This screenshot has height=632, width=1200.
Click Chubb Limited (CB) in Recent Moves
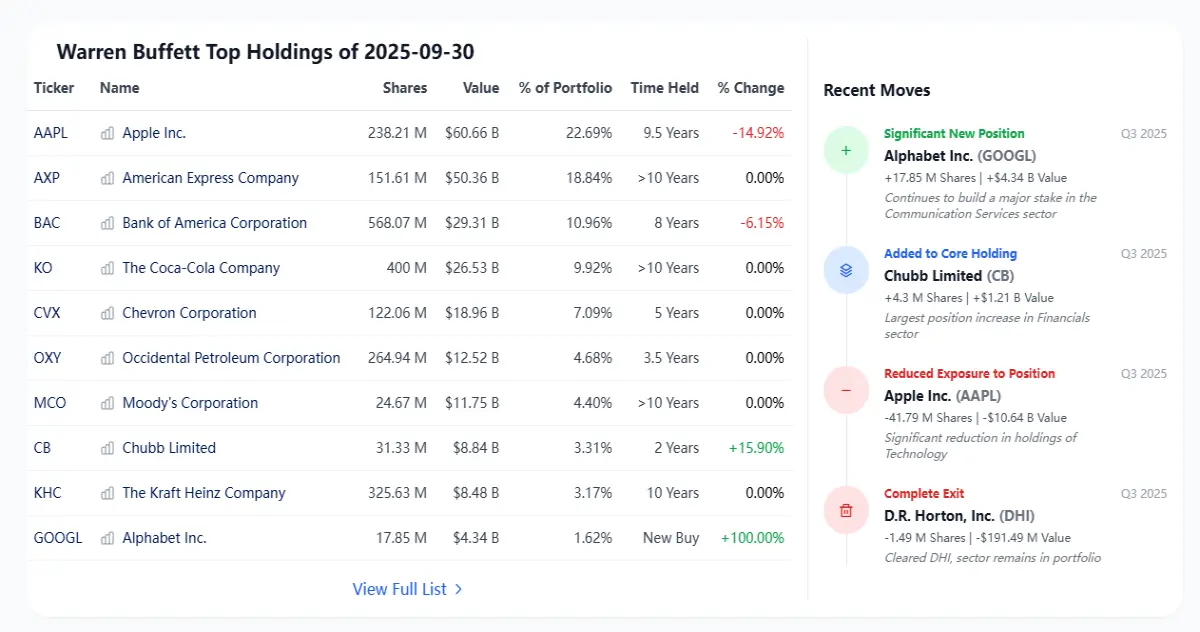(950, 276)
